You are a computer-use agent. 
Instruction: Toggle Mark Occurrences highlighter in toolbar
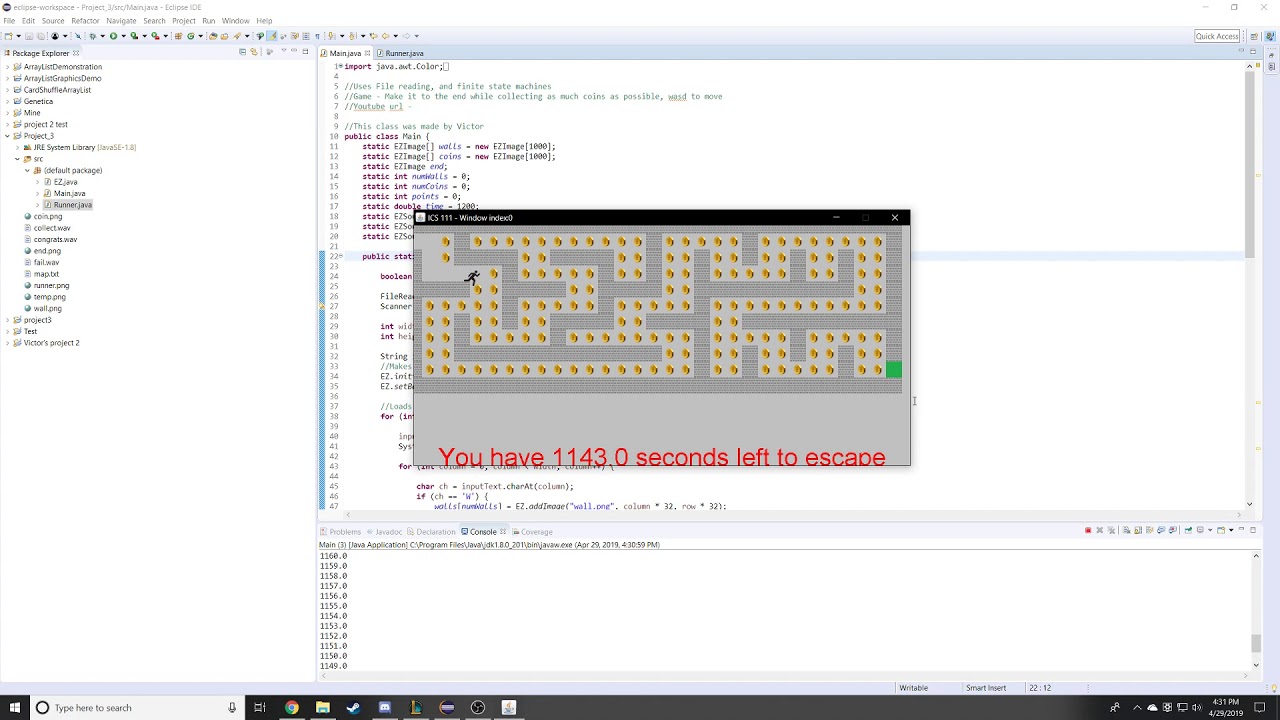[x=272, y=36]
